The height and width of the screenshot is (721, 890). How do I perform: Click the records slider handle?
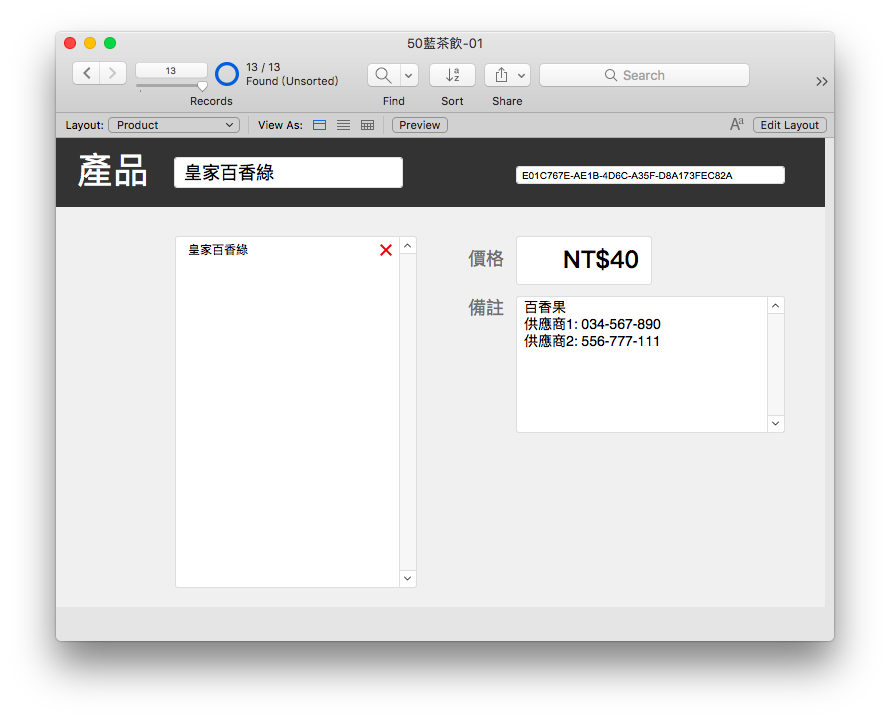coord(202,86)
